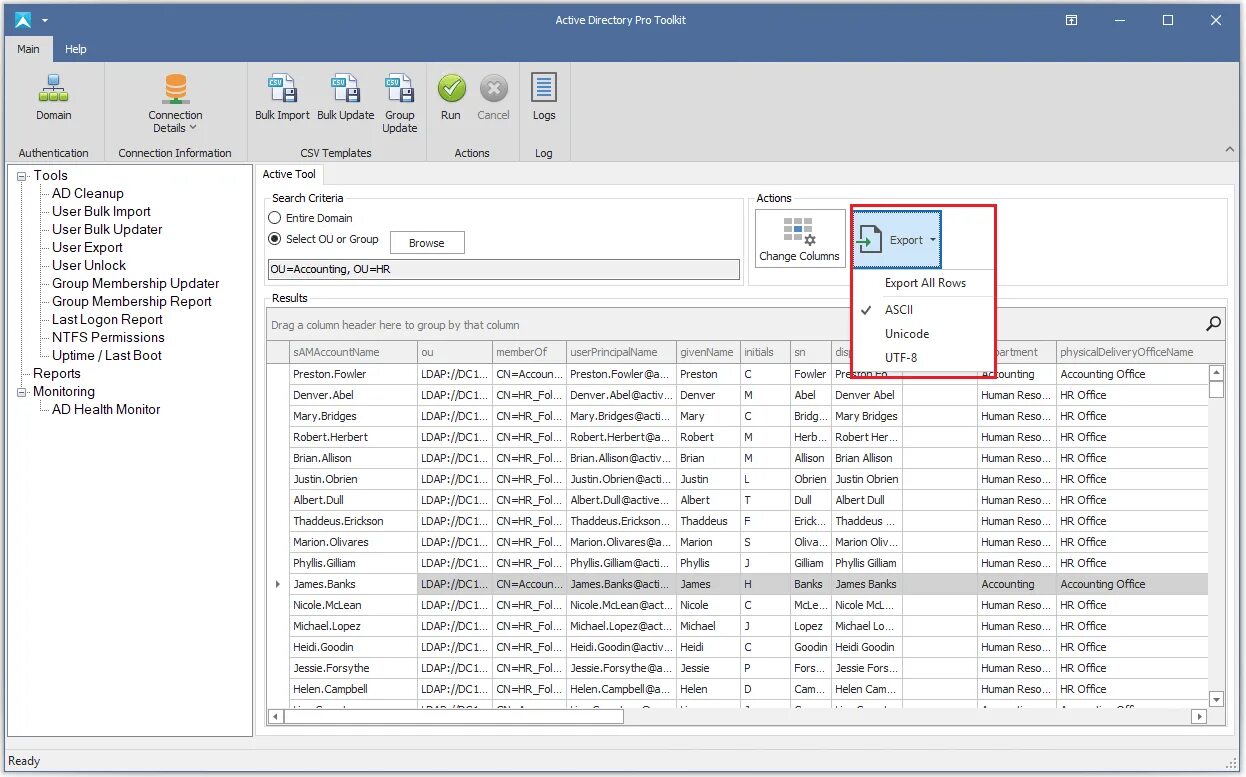Click the search magnifier icon in Results
1246x777 pixels.
tap(1213, 324)
